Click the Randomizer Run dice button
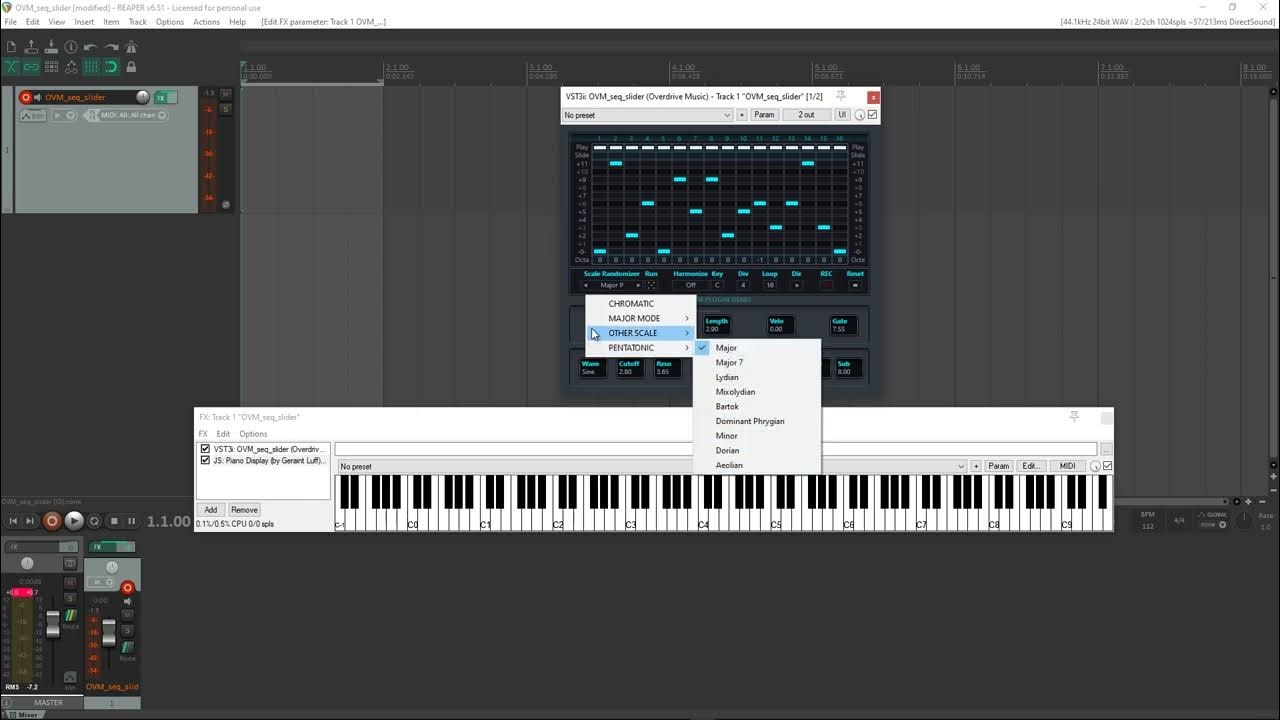 pyautogui.click(x=651, y=285)
